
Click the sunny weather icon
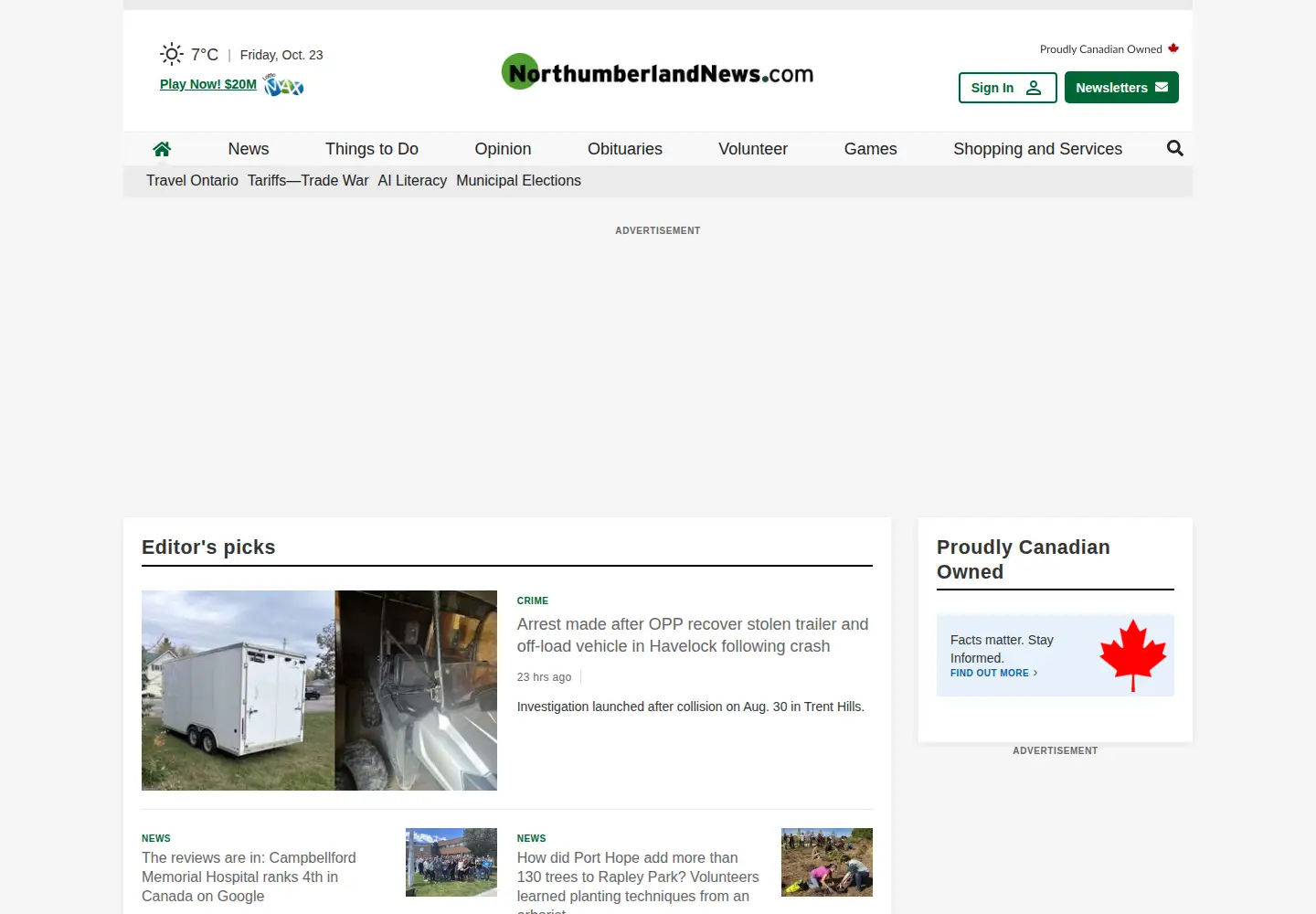coord(172,54)
